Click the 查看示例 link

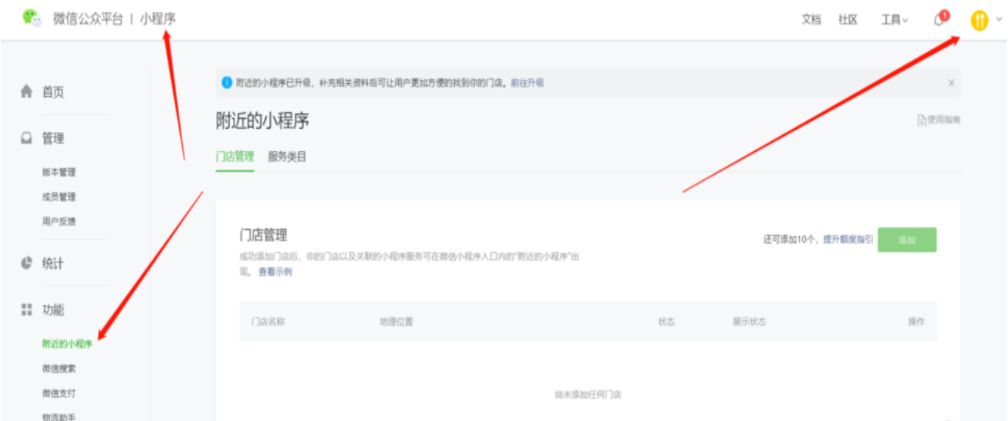coord(275,272)
